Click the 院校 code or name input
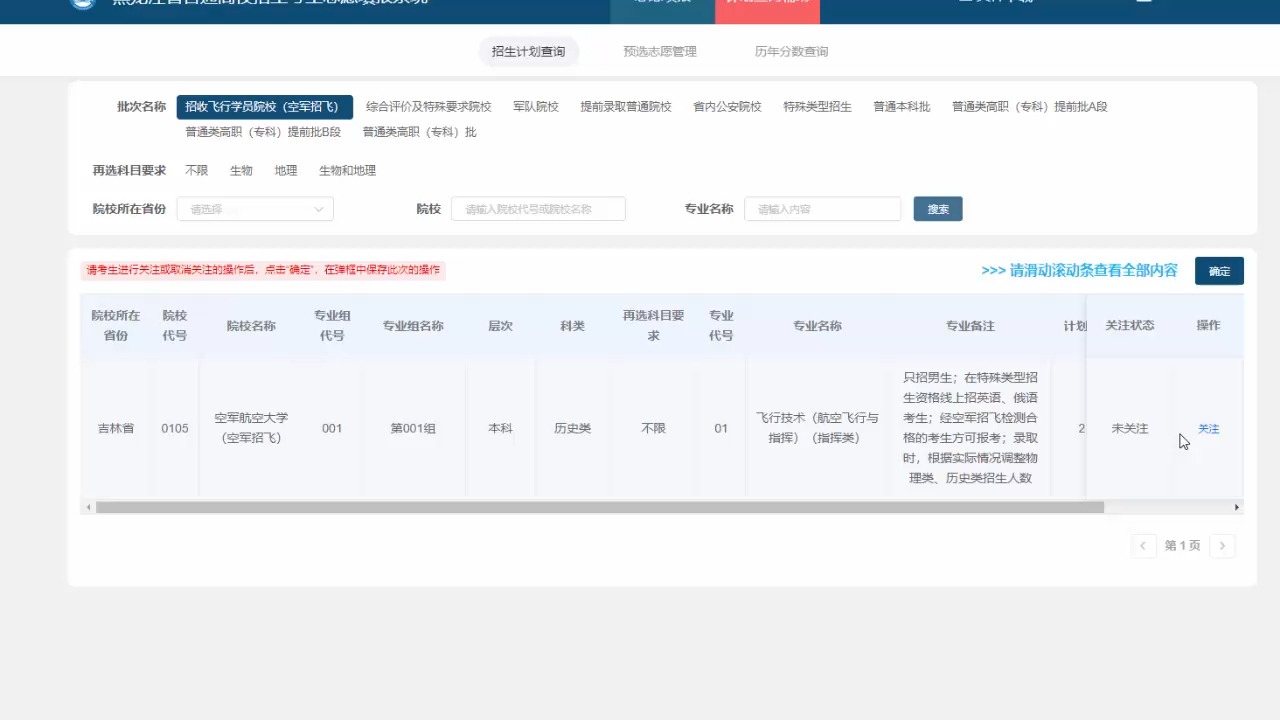The image size is (1280, 720). (x=538, y=209)
